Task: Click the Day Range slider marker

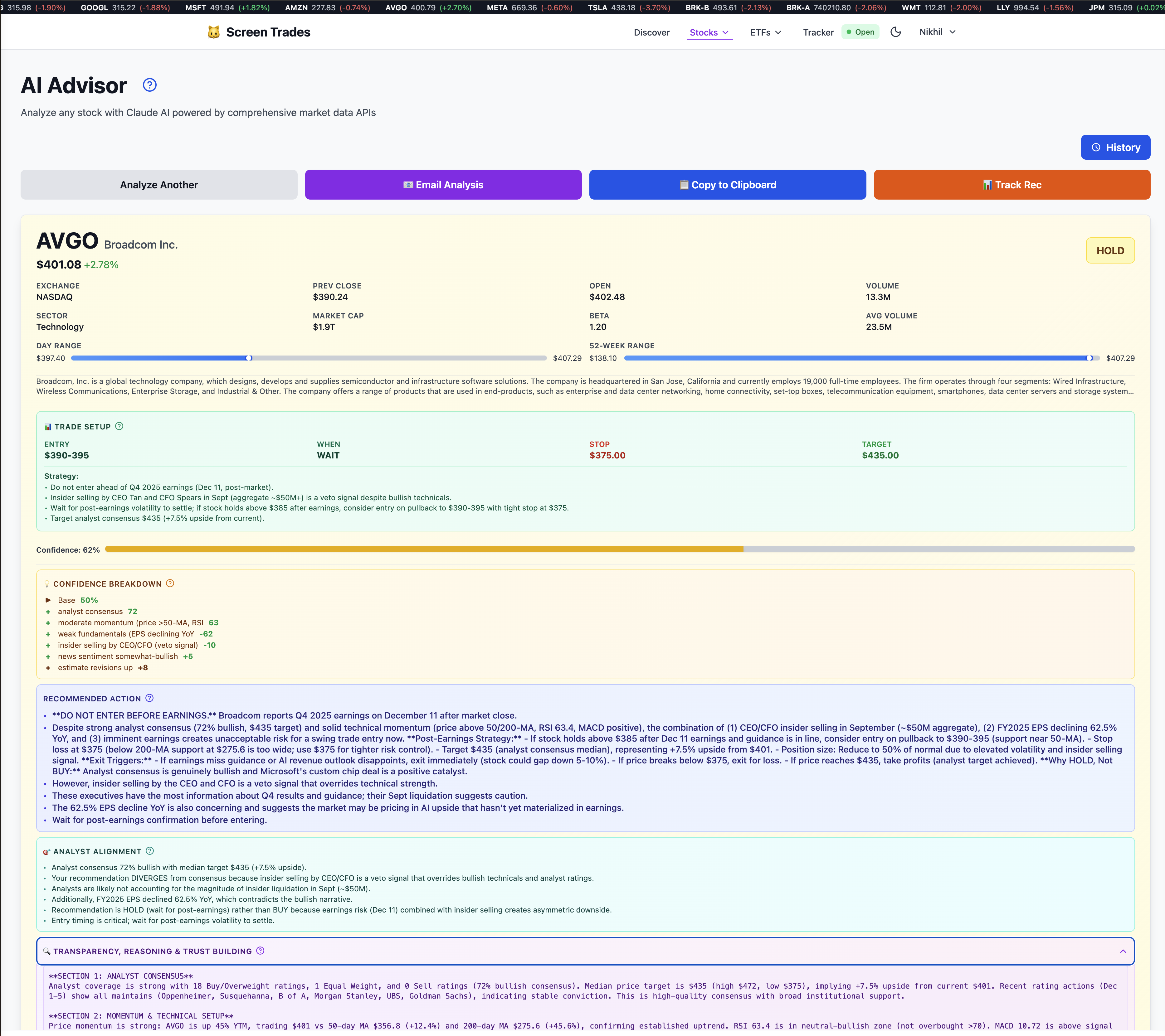Action: [x=249, y=358]
